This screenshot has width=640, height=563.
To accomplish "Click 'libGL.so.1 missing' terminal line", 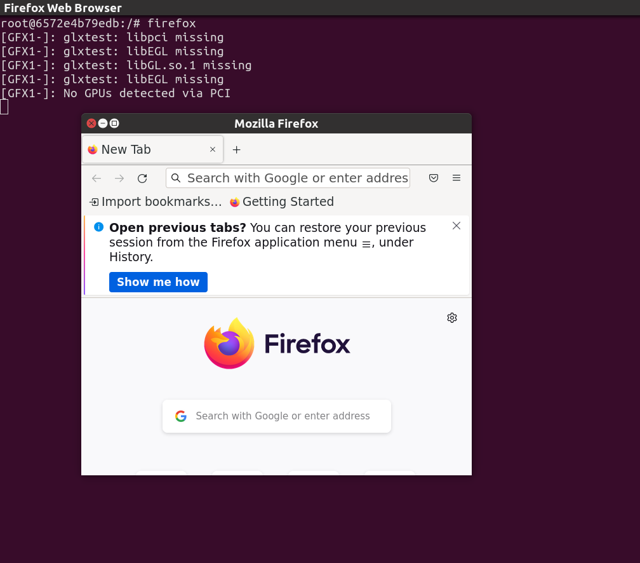I will [x=126, y=65].
